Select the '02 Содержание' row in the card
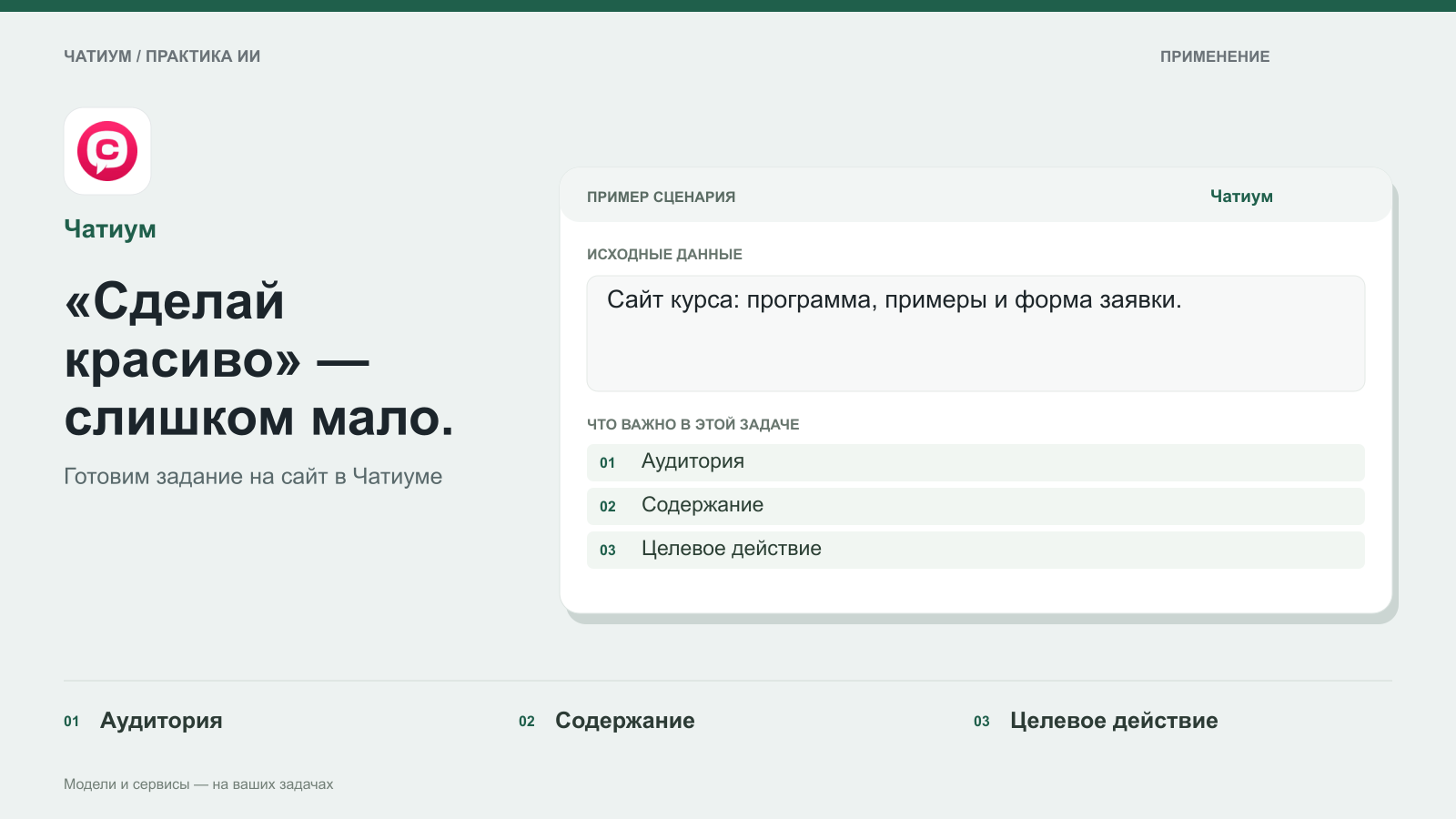 point(976,506)
